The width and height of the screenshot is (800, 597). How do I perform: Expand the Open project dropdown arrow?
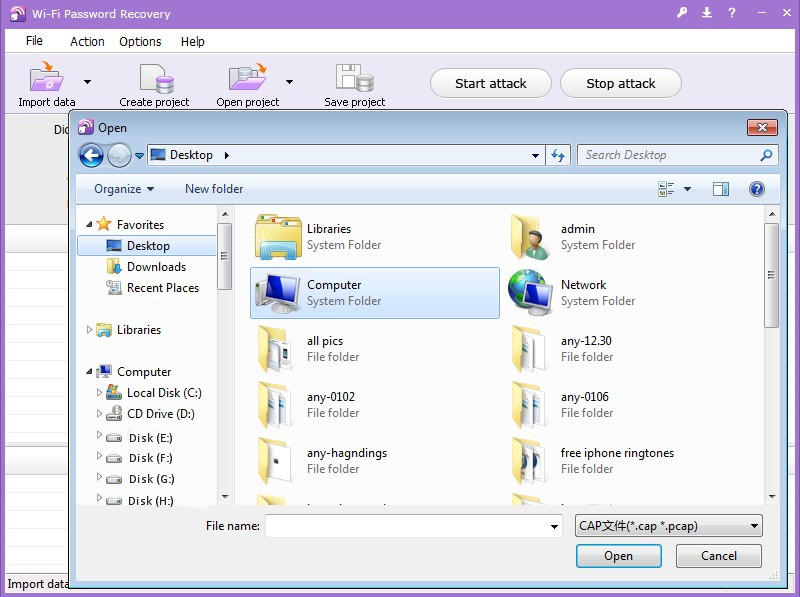289,82
